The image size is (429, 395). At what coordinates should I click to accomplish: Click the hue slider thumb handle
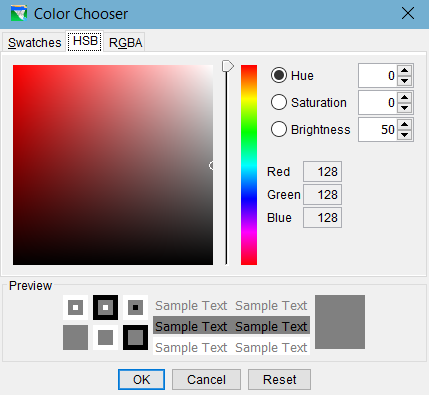click(x=228, y=66)
